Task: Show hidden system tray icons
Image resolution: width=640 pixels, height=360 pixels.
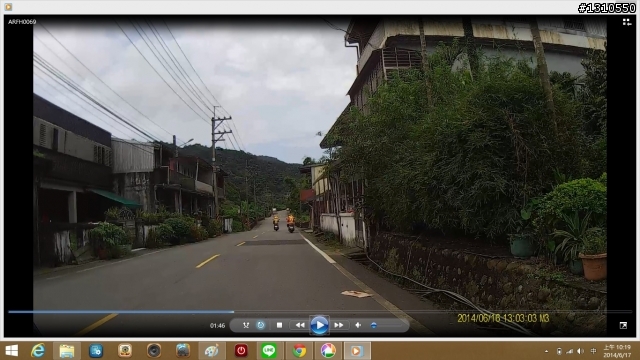Action: [x=546, y=351]
